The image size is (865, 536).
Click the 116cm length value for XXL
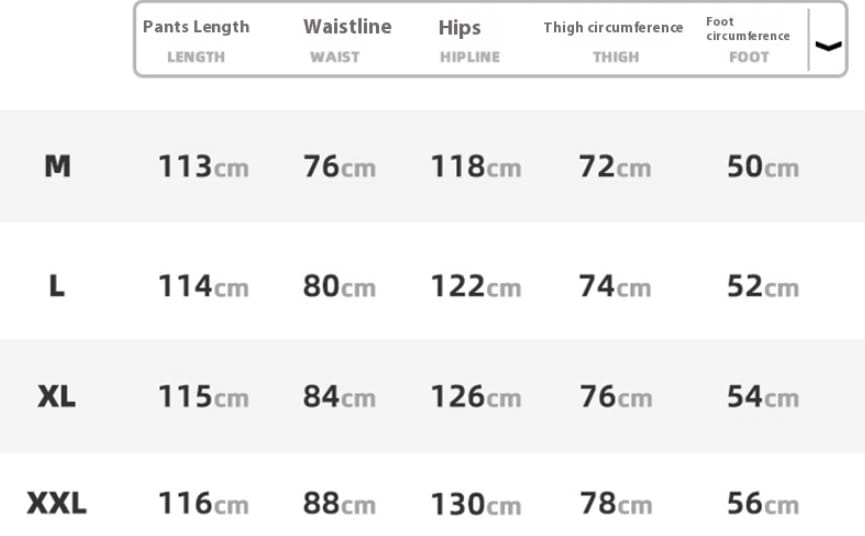pyautogui.click(x=204, y=503)
